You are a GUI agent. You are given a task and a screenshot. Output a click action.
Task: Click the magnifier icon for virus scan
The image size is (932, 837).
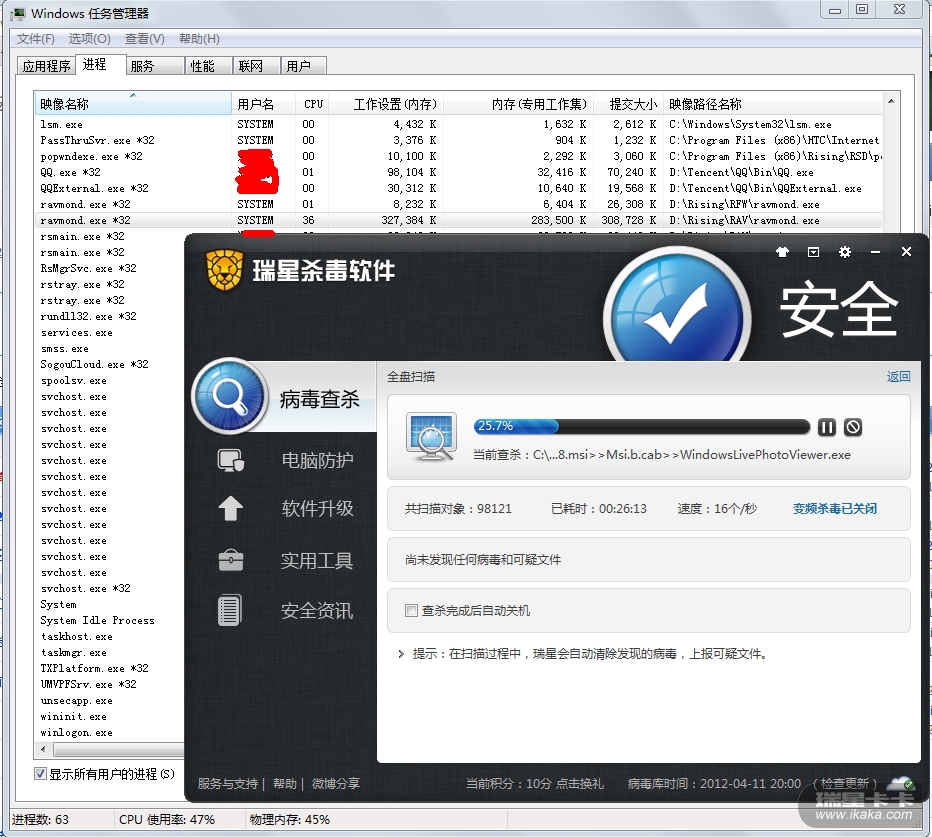tap(230, 395)
